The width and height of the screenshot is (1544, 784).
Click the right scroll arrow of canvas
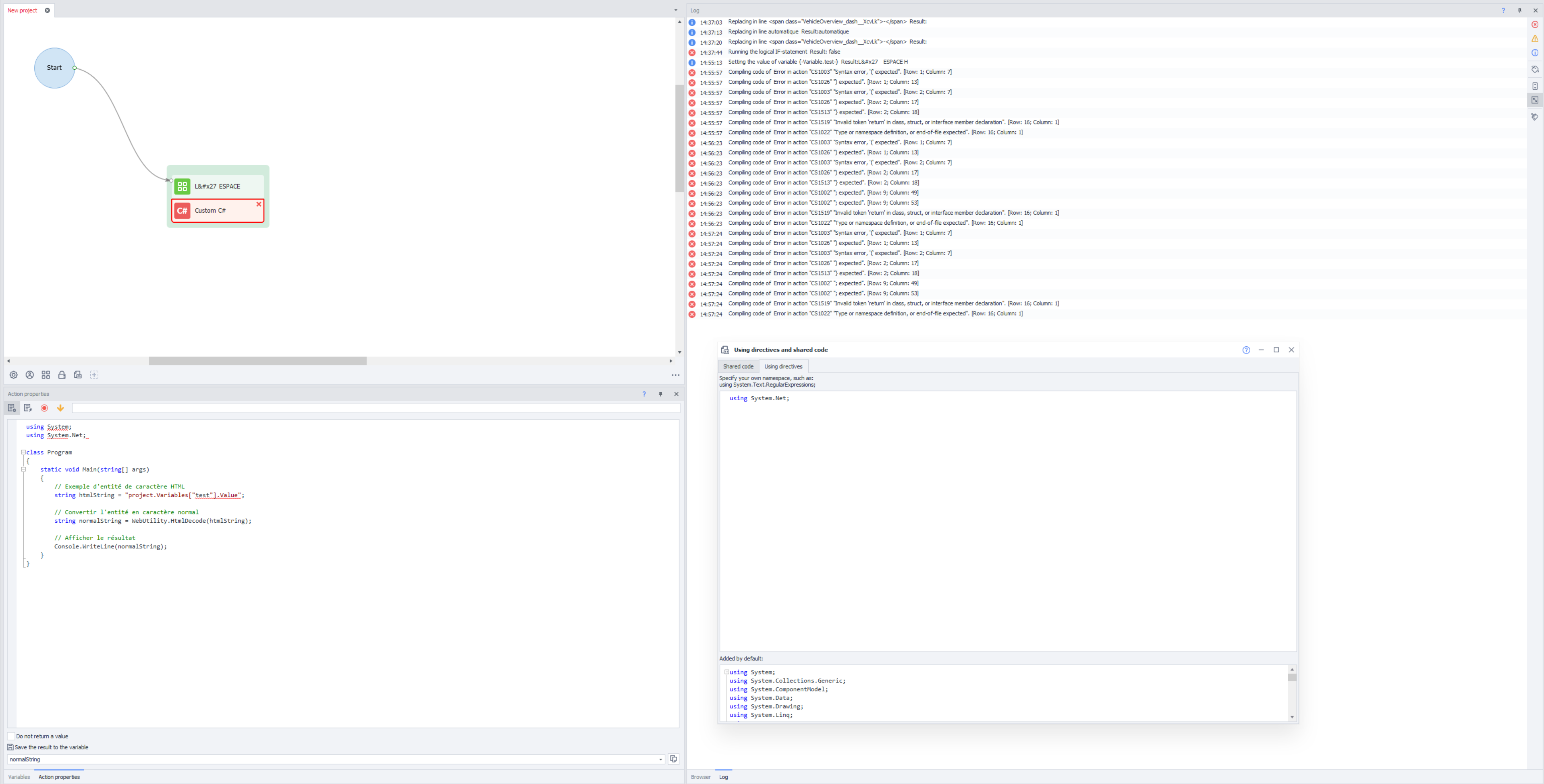click(x=671, y=361)
